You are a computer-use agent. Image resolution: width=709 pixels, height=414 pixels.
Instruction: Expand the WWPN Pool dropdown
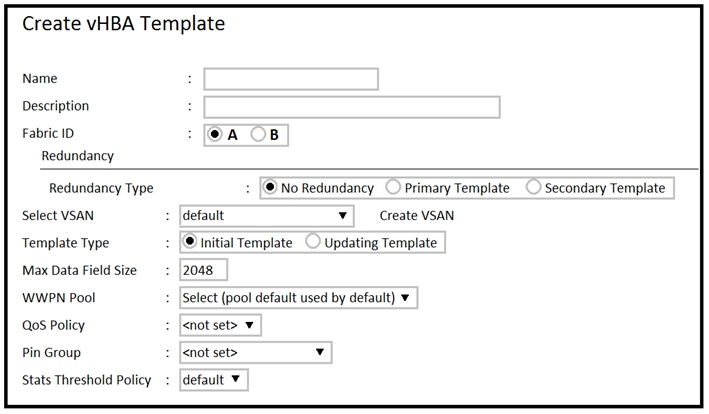(298, 297)
